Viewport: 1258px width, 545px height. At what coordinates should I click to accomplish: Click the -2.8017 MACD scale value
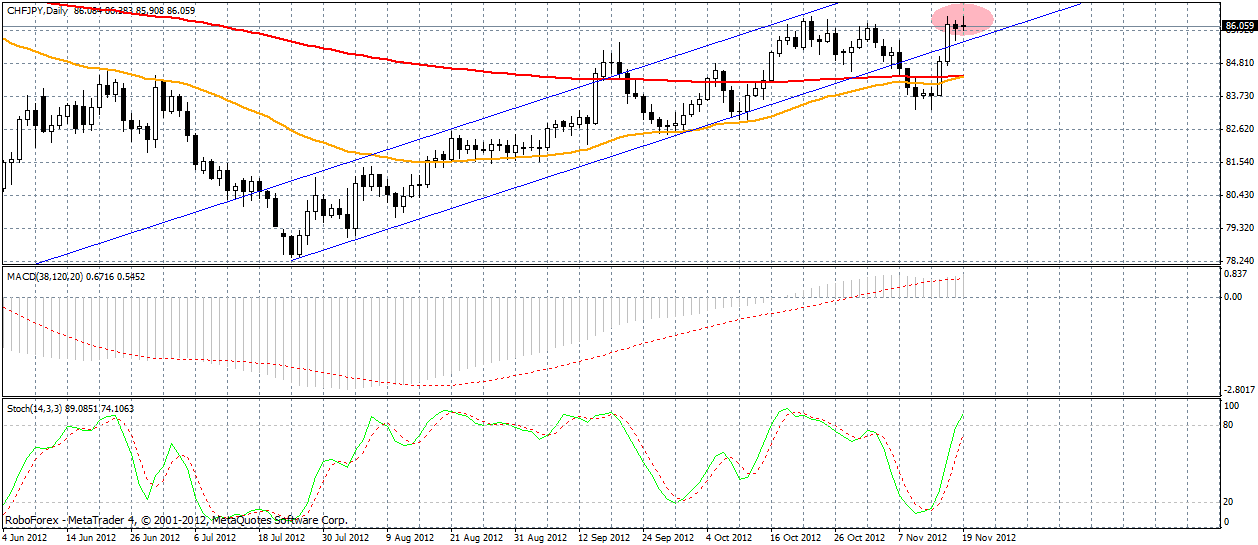pos(1239,389)
